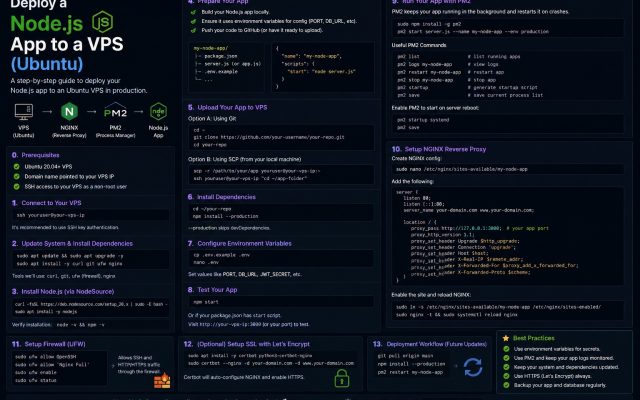
Task: Click the firewall brick-and-flame icon
Action: point(162,380)
